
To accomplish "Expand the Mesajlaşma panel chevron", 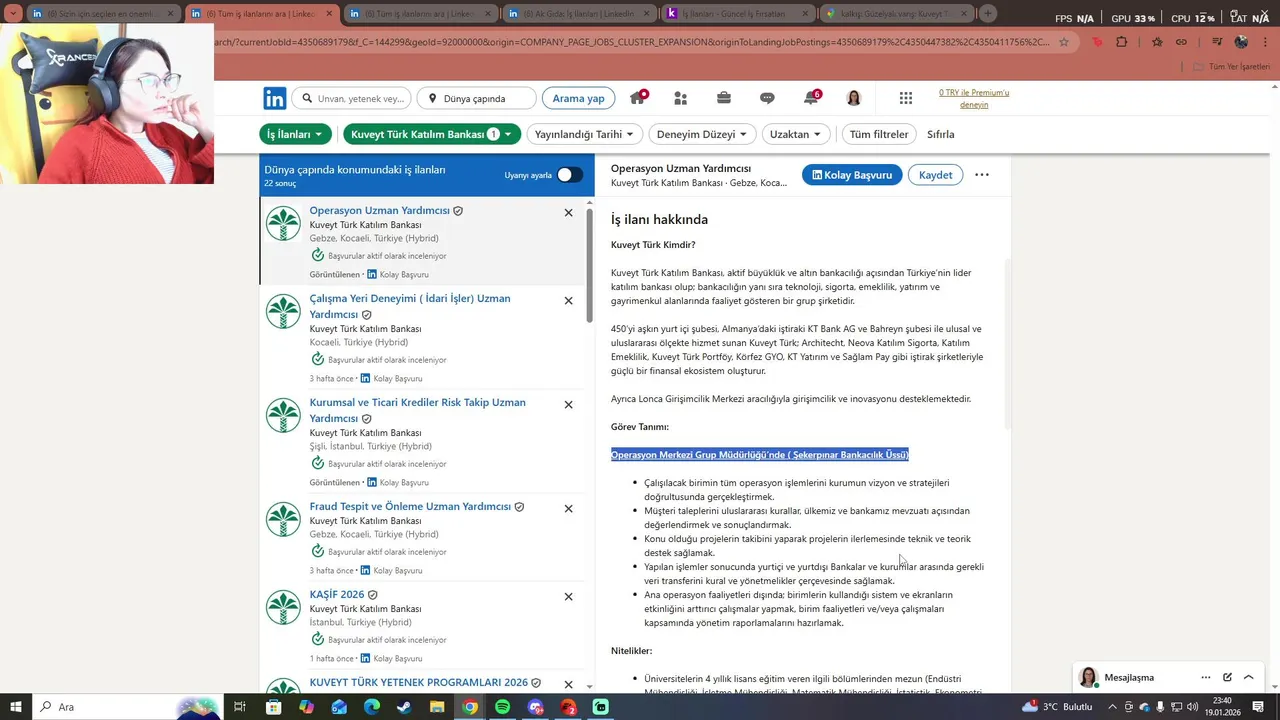I will pyautogui.click(x=1248, y=678).
